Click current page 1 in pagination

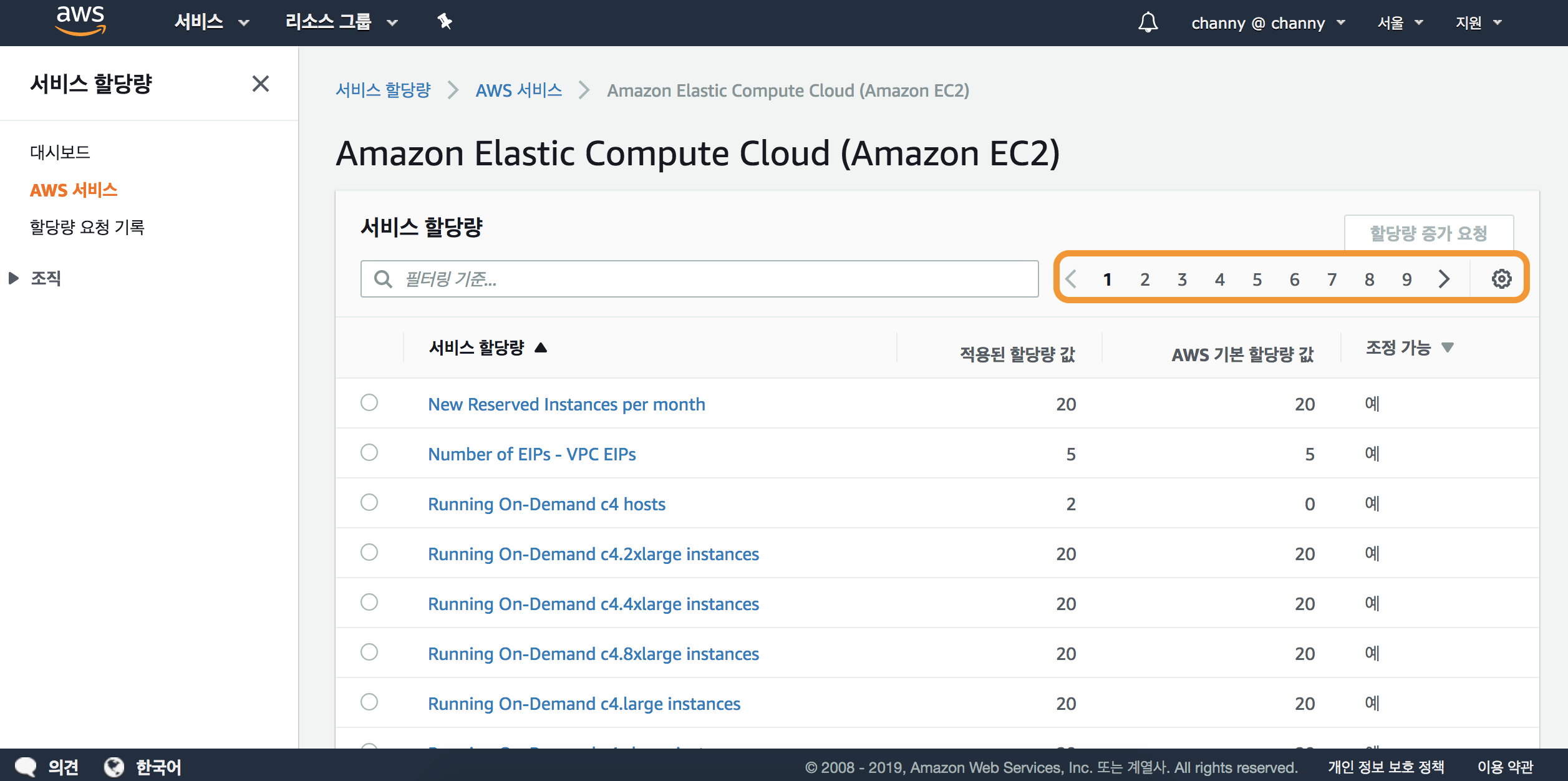click(1107, 279)
